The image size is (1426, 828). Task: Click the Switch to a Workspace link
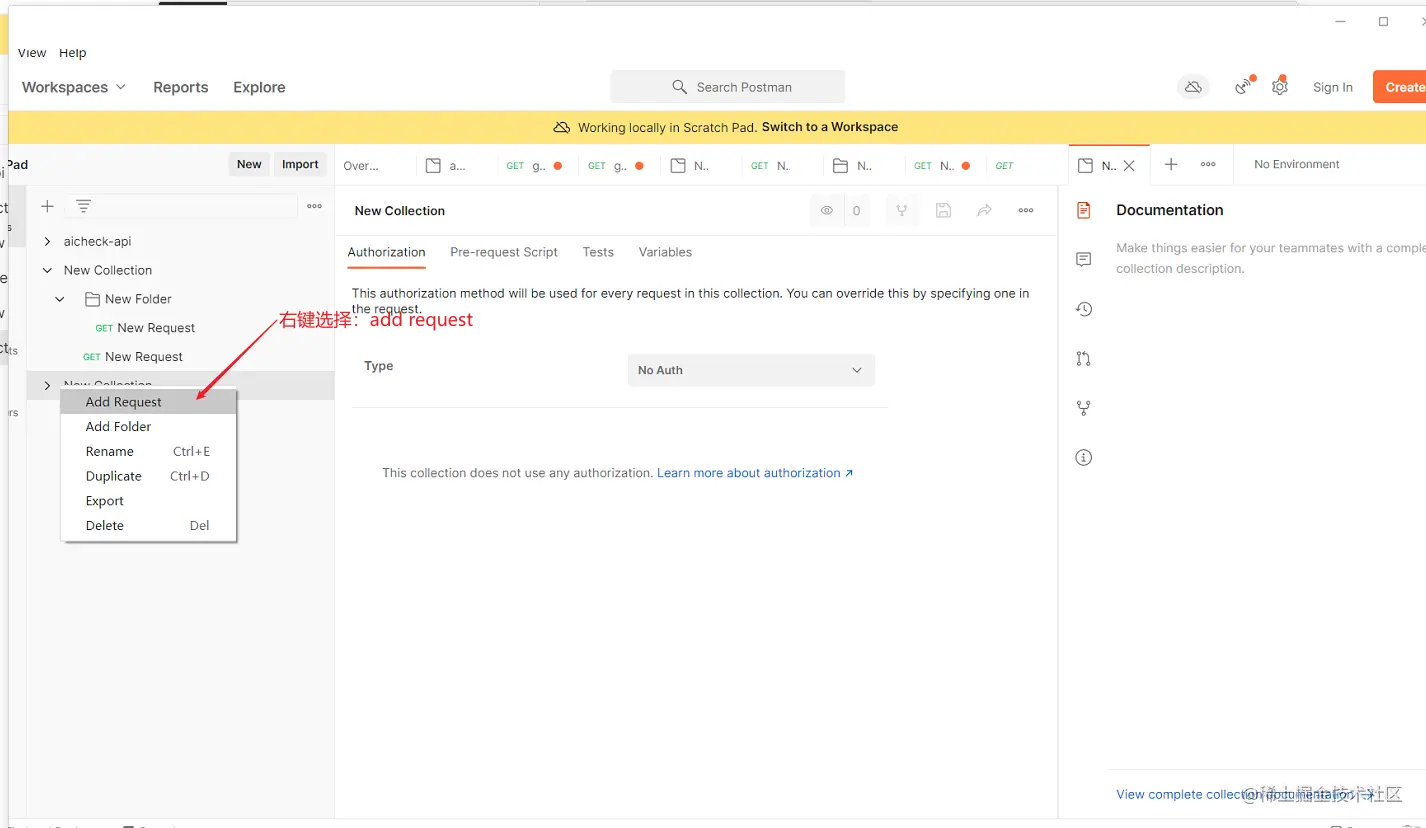[830, 127]
